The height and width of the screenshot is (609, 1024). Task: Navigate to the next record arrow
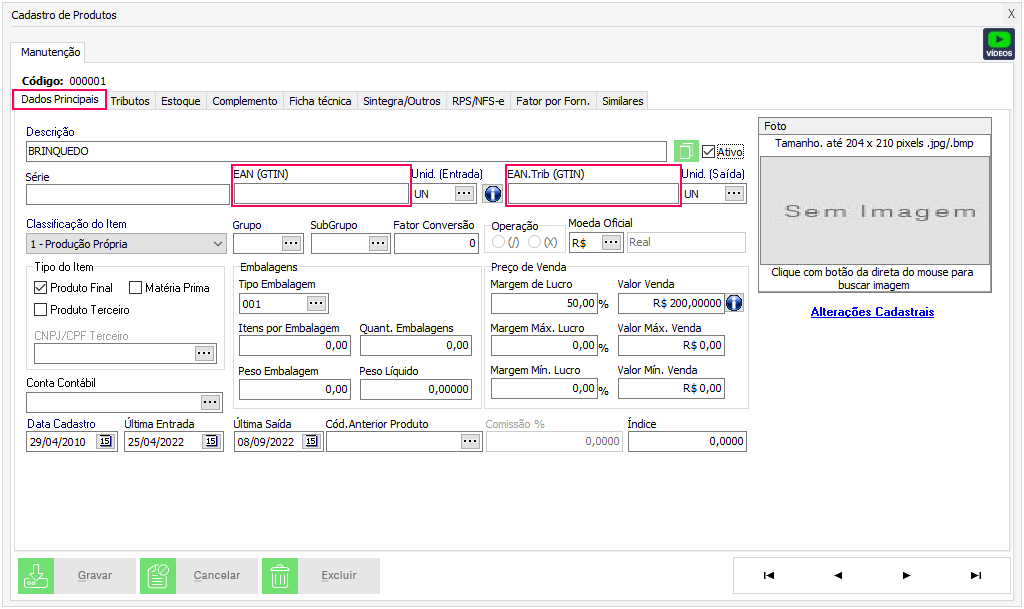pyautogui.click(x=906, y=575)
